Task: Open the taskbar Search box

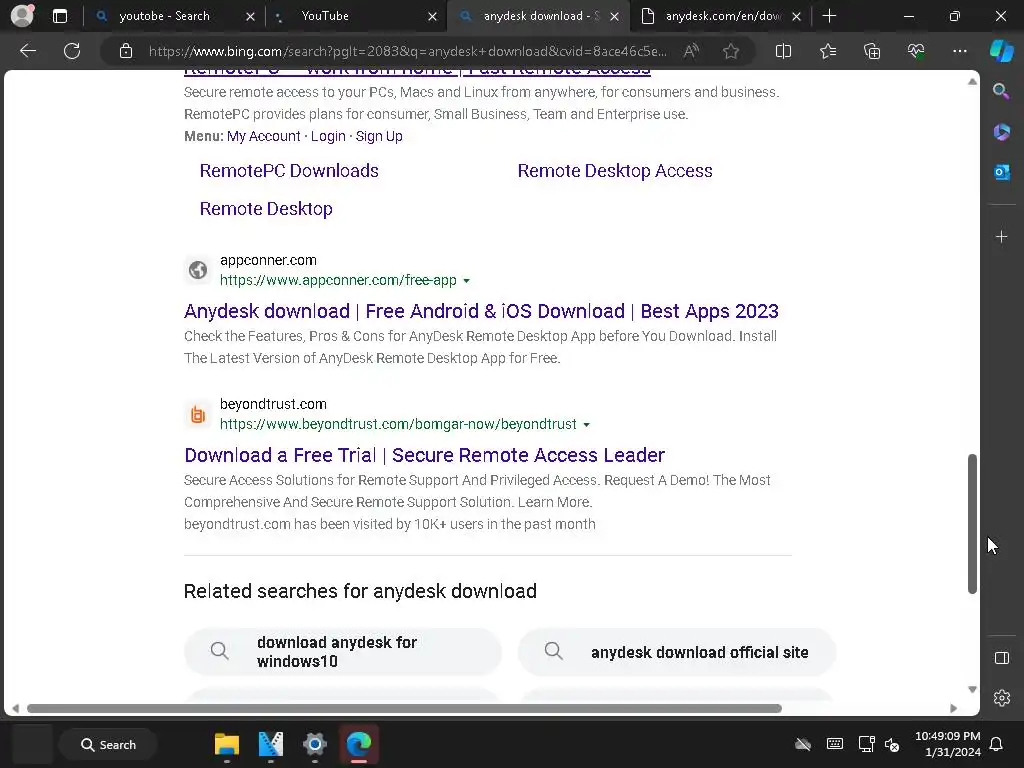Action: [108, 744]
